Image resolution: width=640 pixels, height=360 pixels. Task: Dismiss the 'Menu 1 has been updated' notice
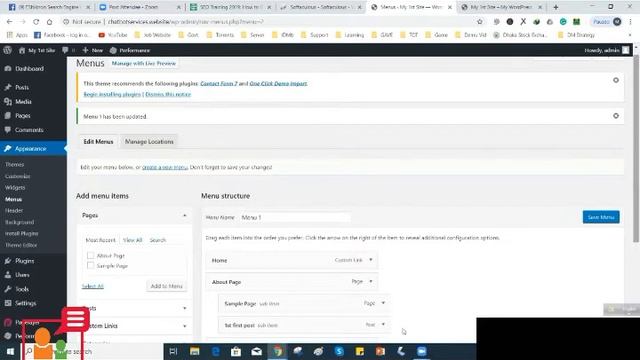616,116
